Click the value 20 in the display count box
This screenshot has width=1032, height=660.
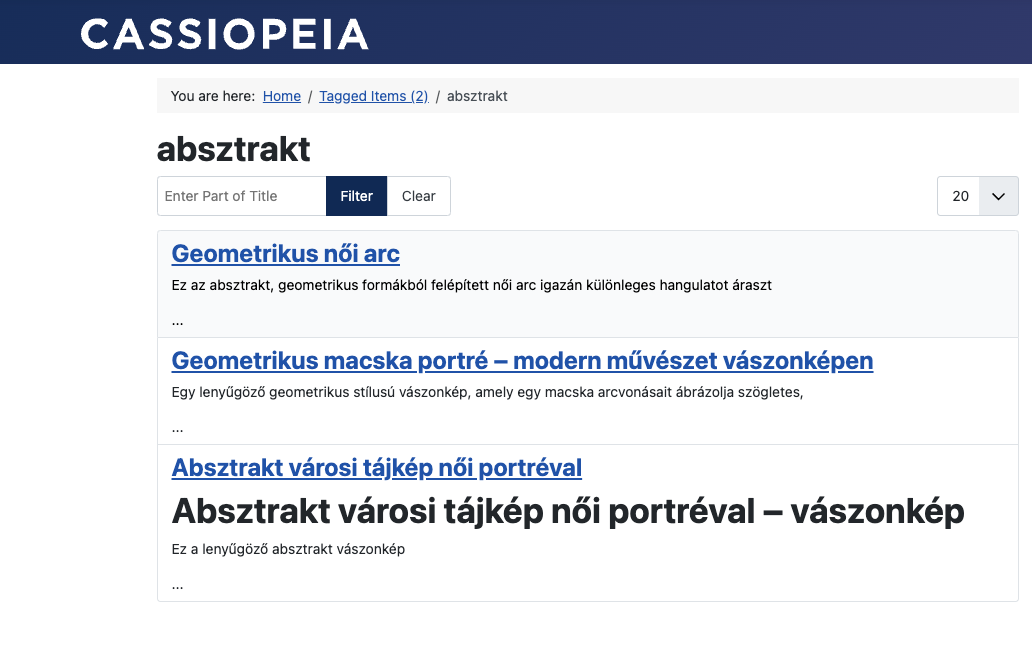pyautogui.click(x=960, y=196)
